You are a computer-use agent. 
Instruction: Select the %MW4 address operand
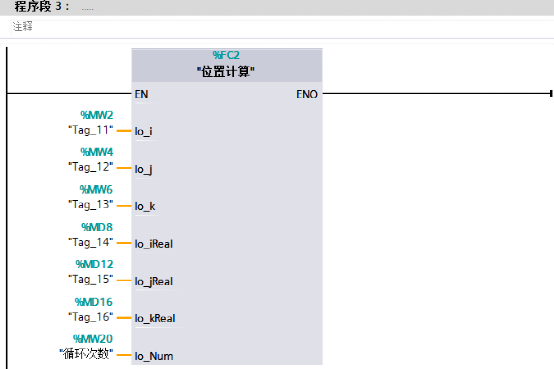click(x=97, y=152)
